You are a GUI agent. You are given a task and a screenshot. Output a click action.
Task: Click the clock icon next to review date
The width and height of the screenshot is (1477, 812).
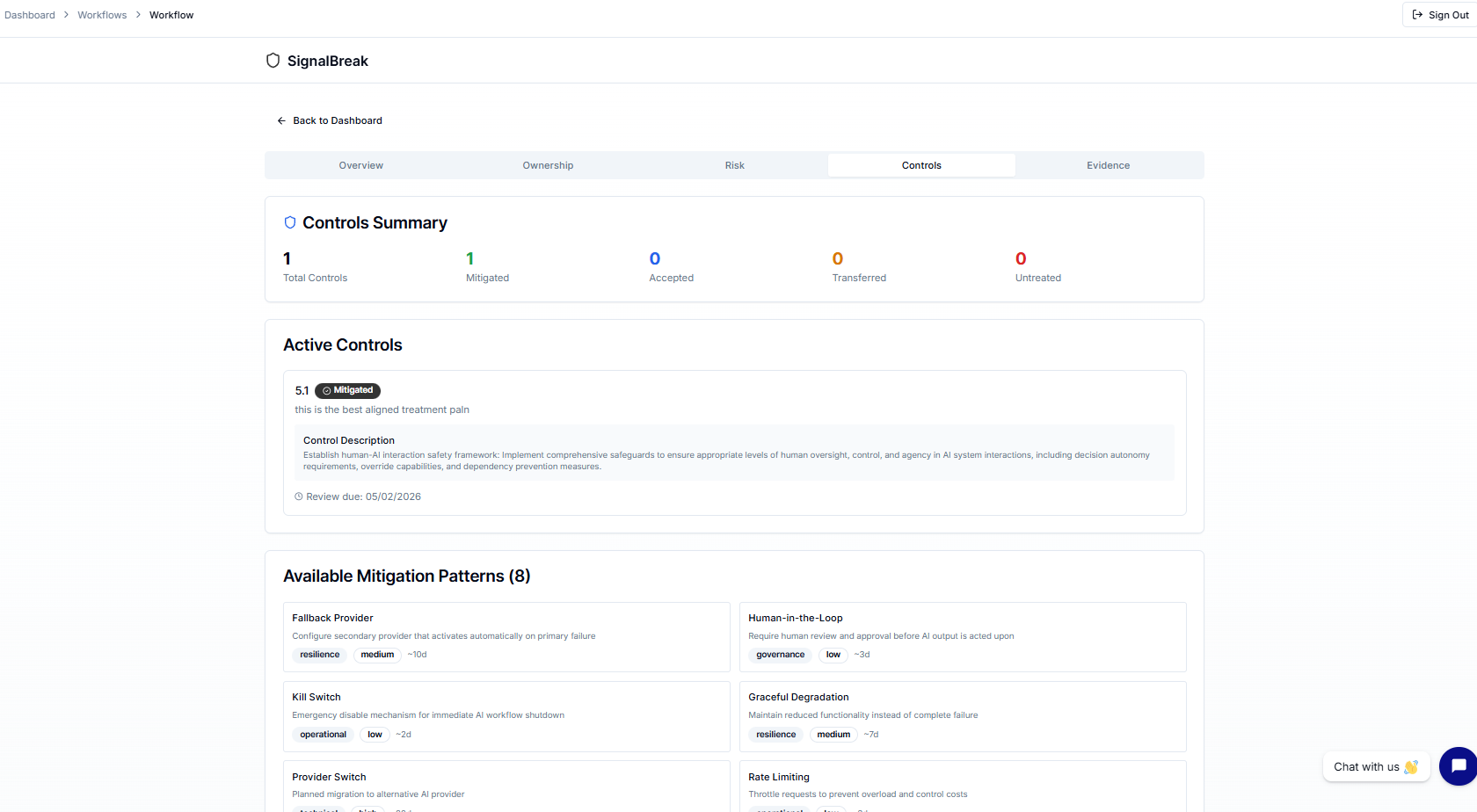pos(297,497)
